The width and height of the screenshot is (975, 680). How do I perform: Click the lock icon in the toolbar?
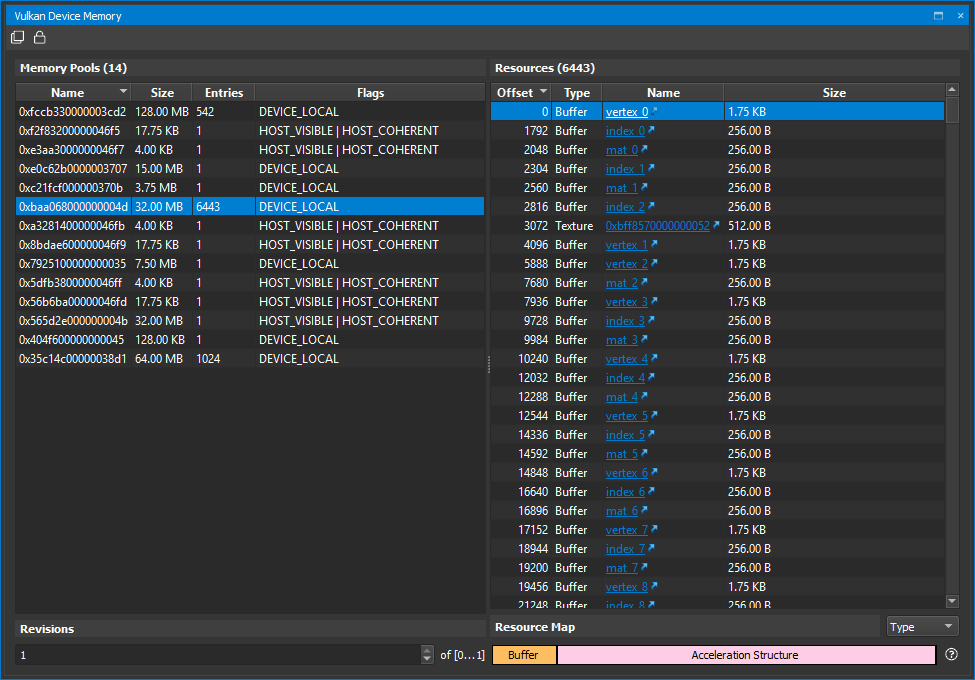(39, 37)
